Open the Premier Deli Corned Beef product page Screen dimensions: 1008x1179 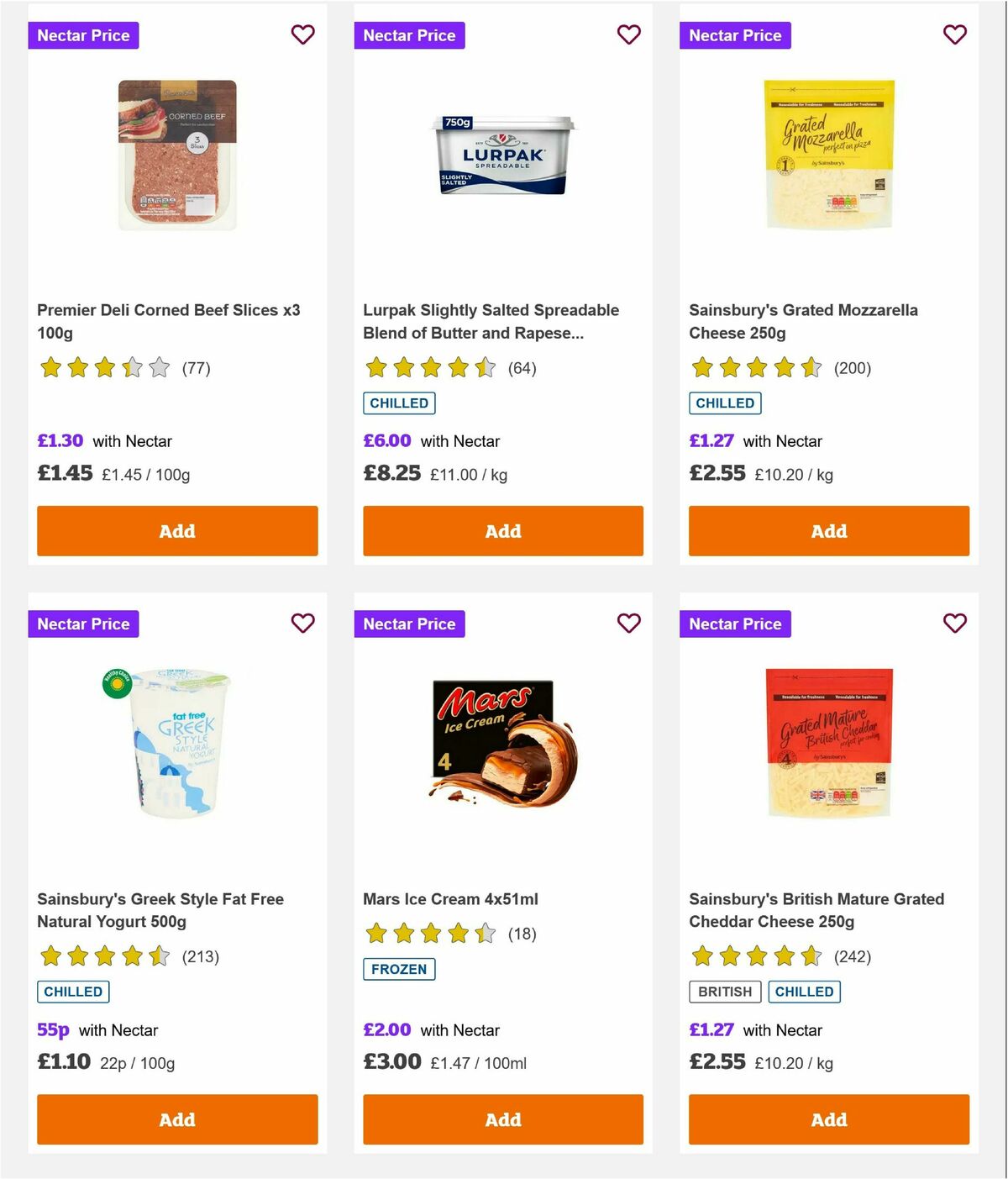click(167, 321)
